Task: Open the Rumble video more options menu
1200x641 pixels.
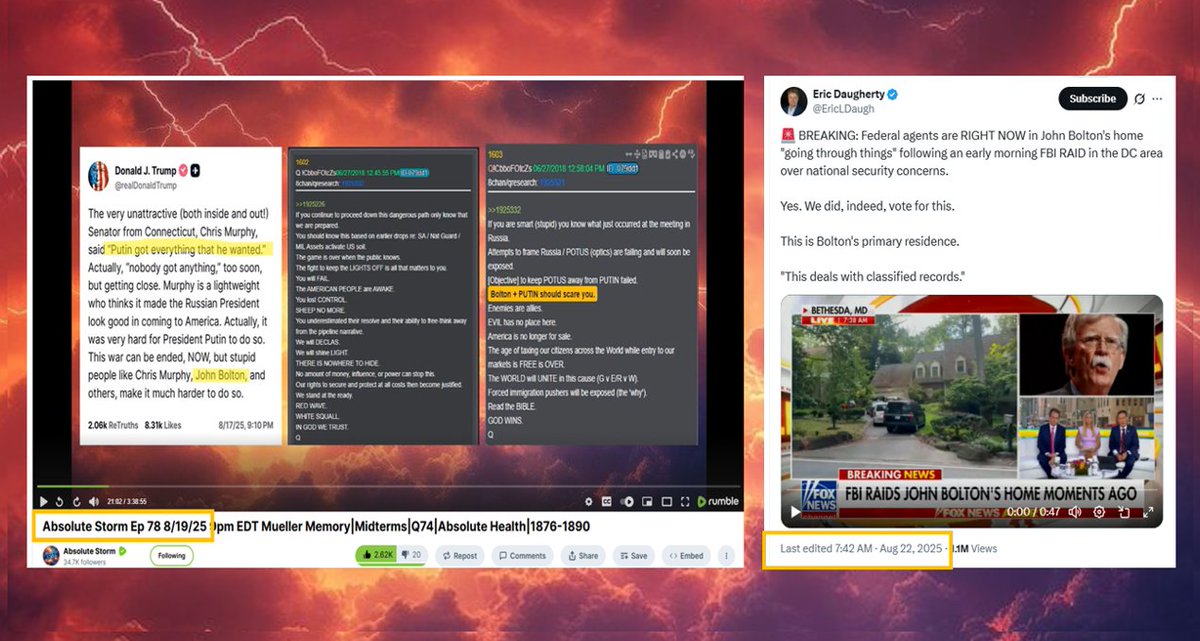Action: click(x=726, y=555)
